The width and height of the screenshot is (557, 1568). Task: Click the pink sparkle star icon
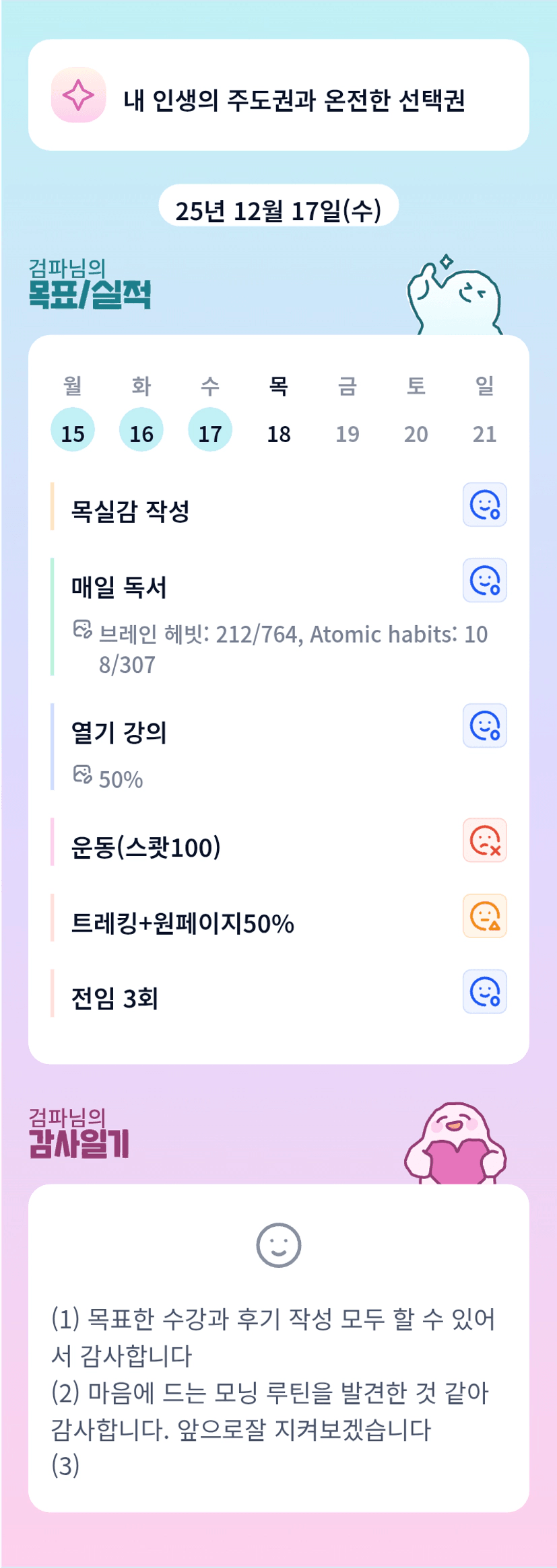[x=78, y=95]
